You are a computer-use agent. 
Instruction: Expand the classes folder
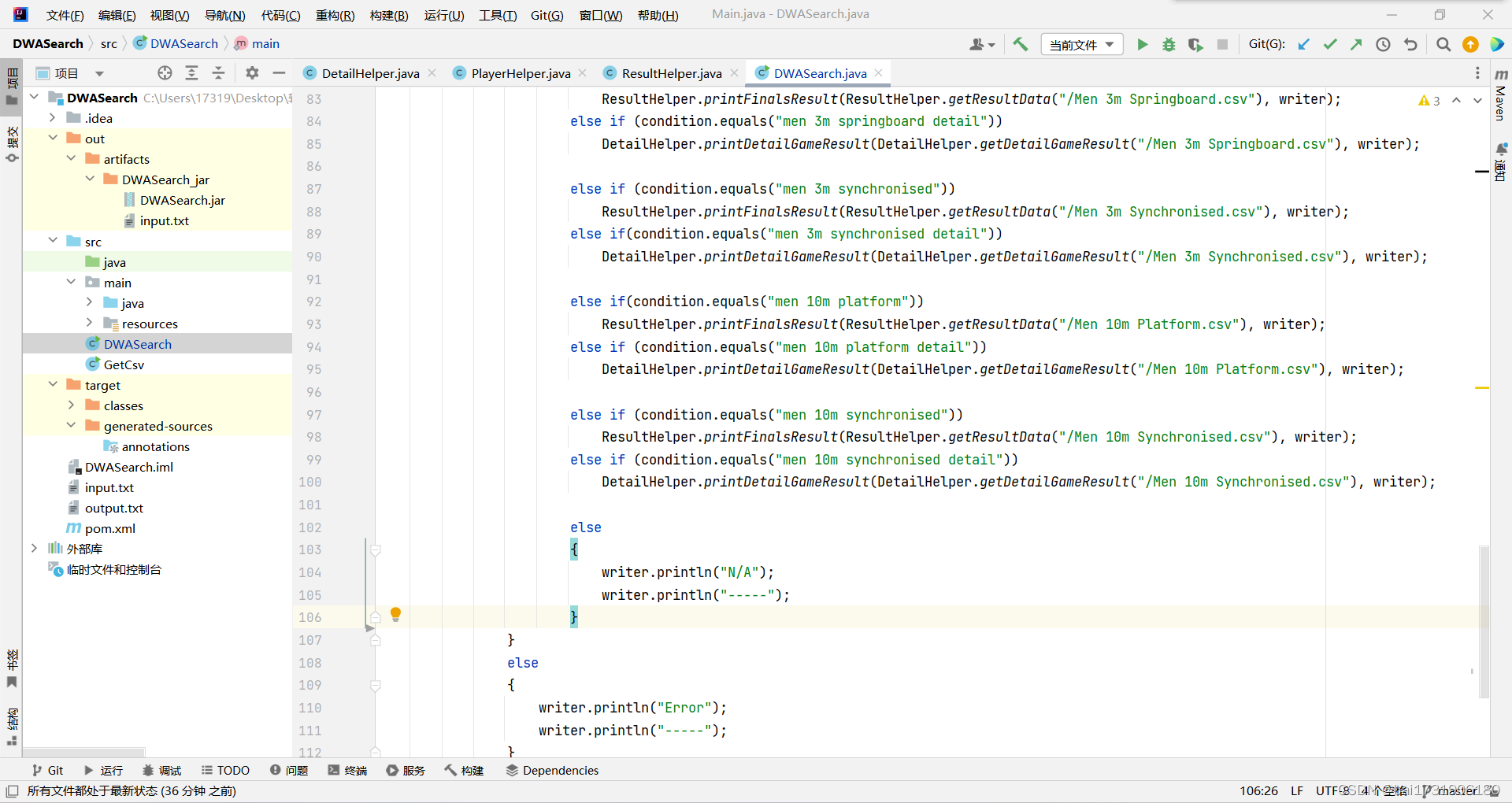click(71, 405)
